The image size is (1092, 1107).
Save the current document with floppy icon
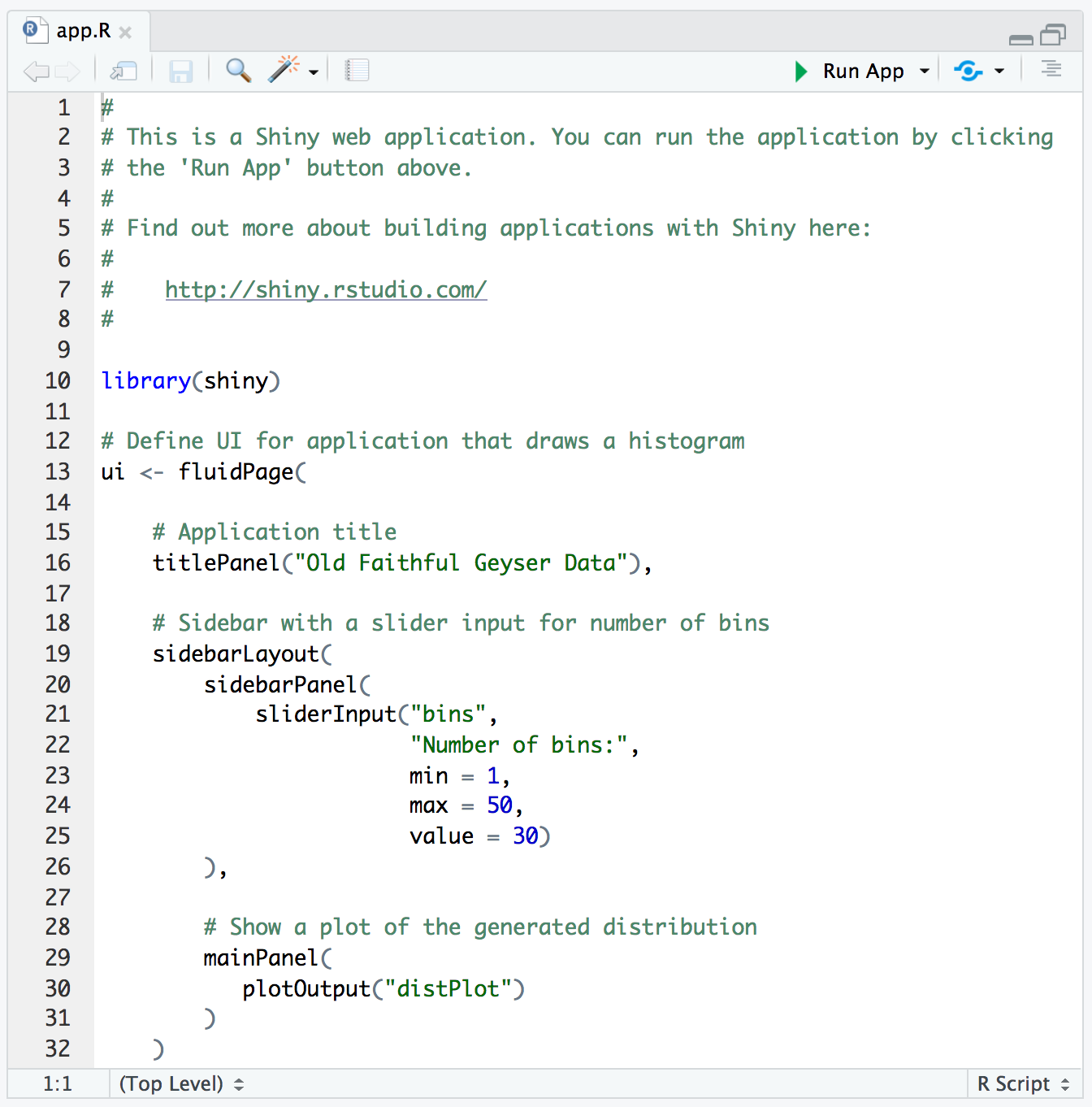pyautogui.click(x=180, y=72)
